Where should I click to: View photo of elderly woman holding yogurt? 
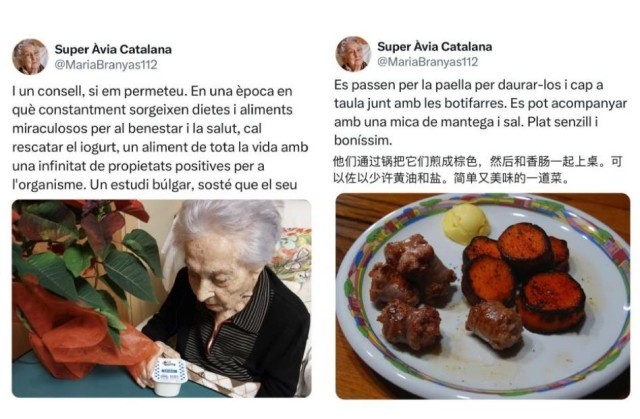[x=162, y=298]
